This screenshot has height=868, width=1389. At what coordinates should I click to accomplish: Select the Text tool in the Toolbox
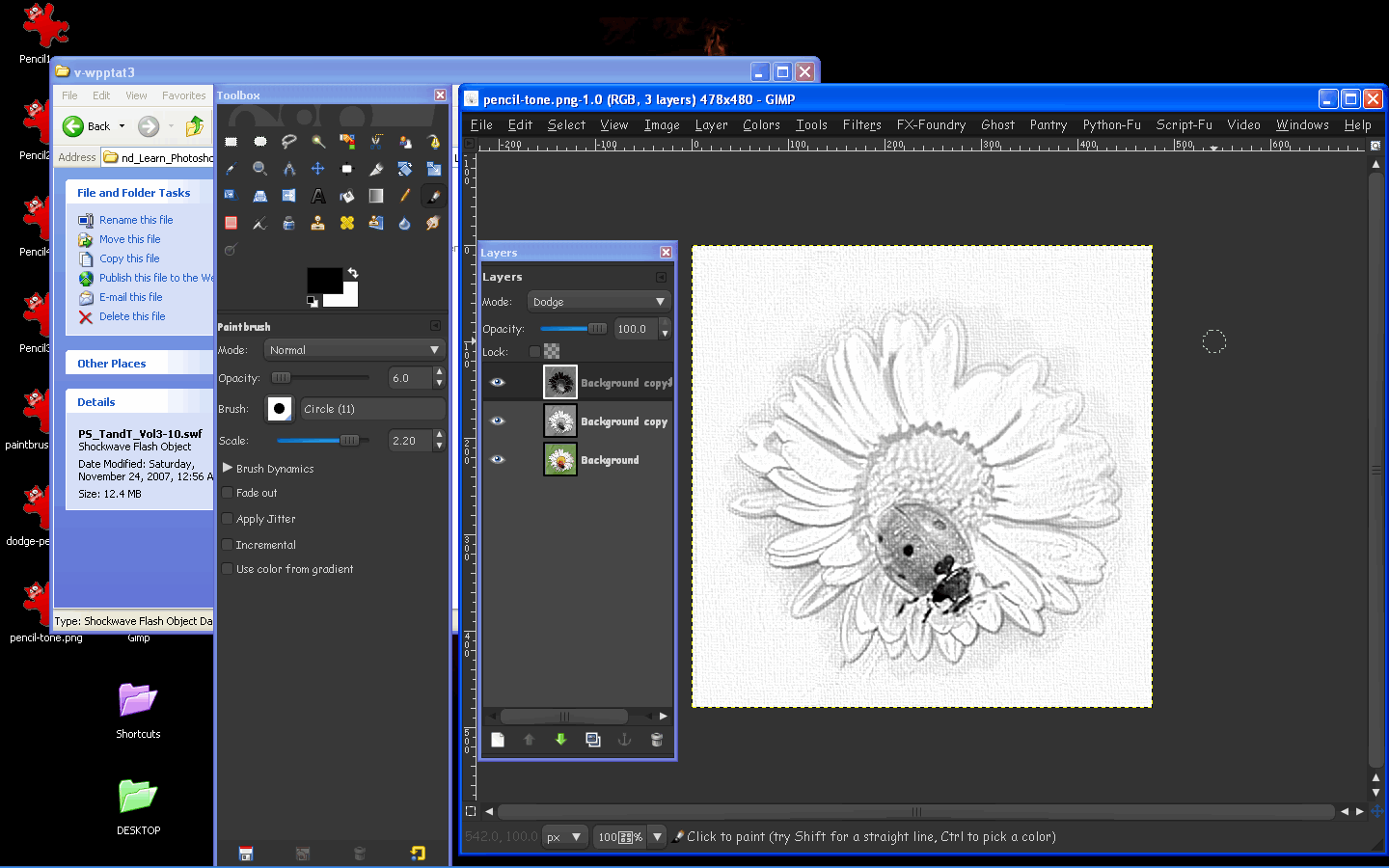click(x=318, y=195)
